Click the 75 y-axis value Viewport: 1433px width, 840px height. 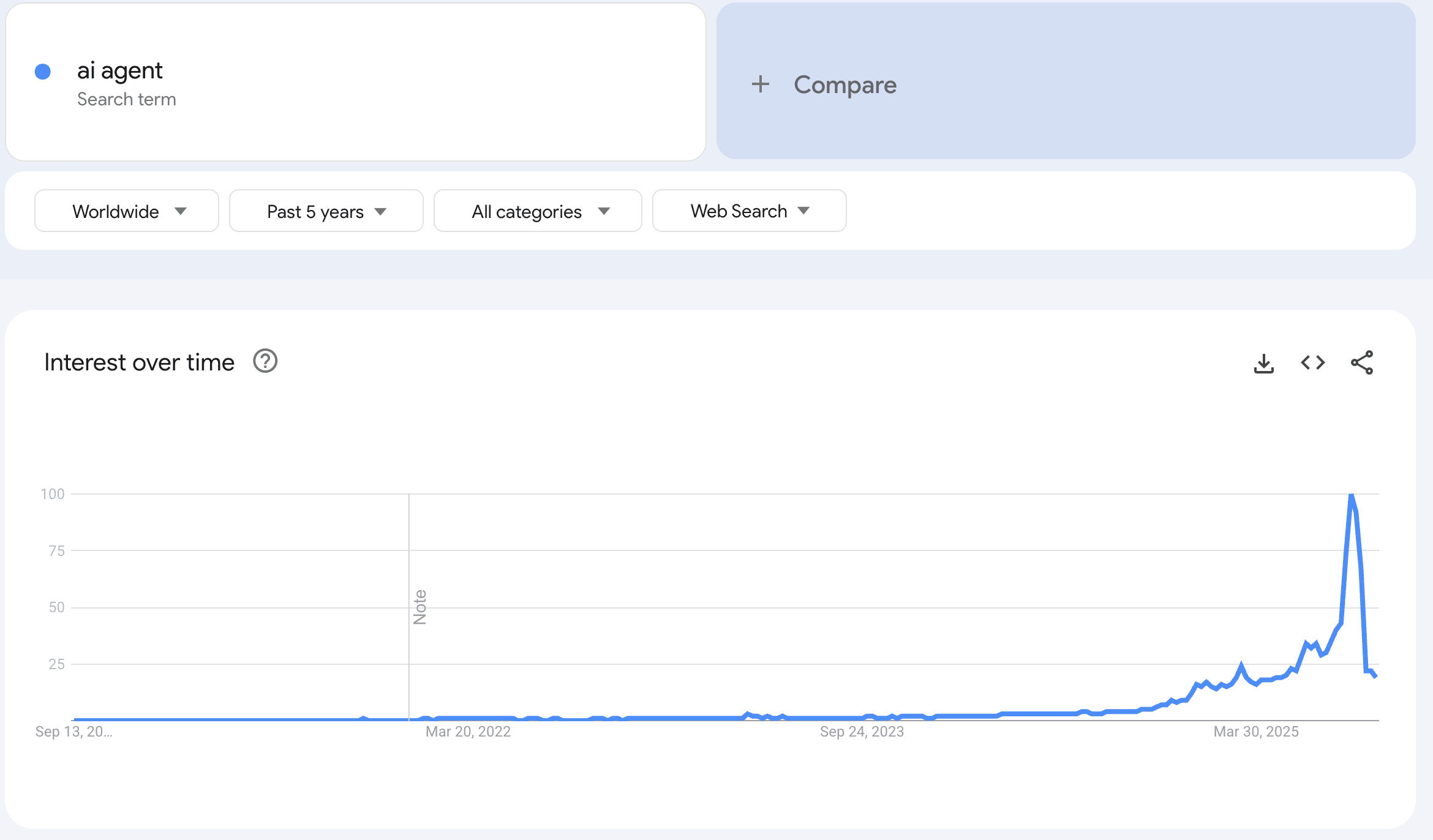[56, 551]
